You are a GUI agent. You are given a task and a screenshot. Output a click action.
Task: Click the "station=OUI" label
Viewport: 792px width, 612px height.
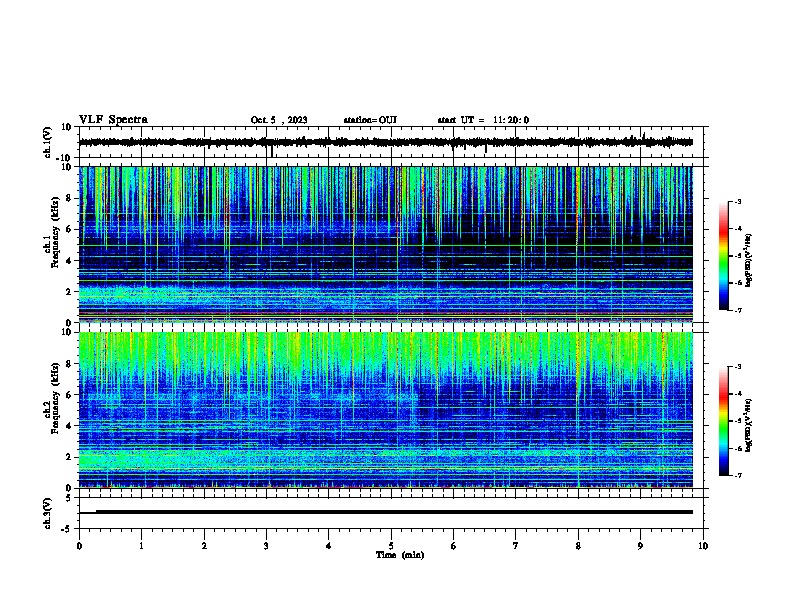[x=370, y=120]
